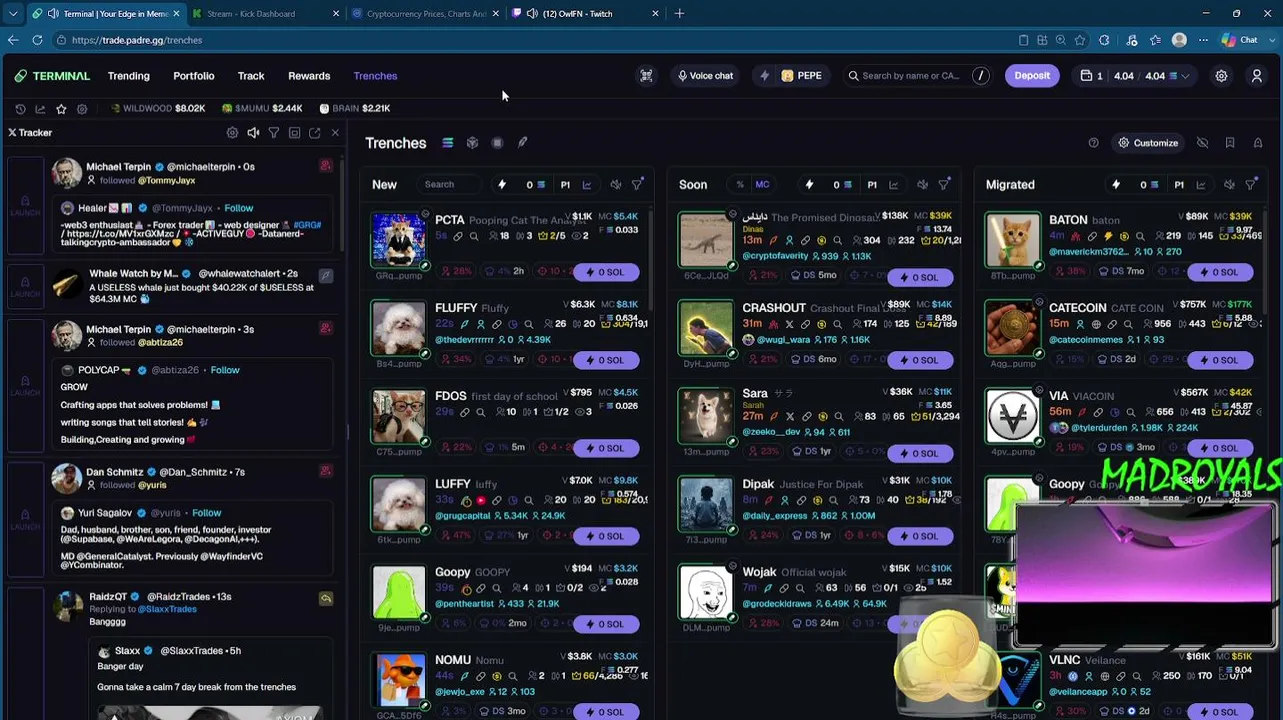This screenshot has height=720, width=1283.
Task: Click the browser address bar URL
Action: tap(137, 40)
